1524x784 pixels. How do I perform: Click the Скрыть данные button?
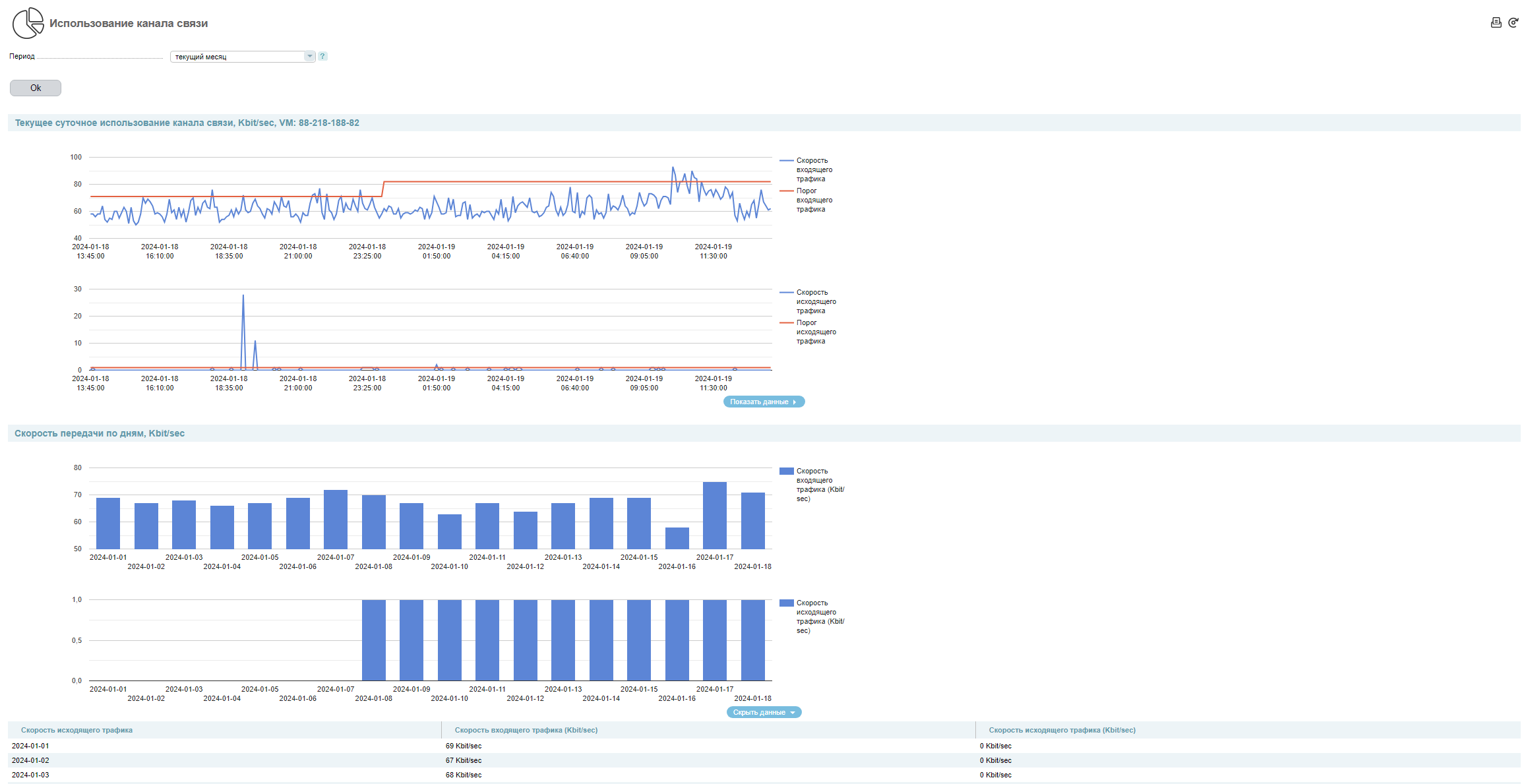click(764, 712)
